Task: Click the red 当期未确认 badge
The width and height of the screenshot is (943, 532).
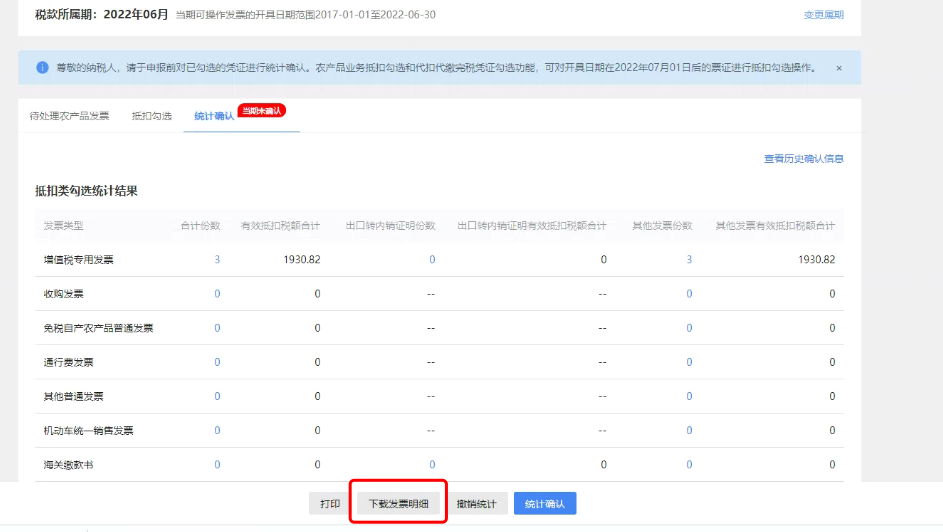Action: [262, 111]
